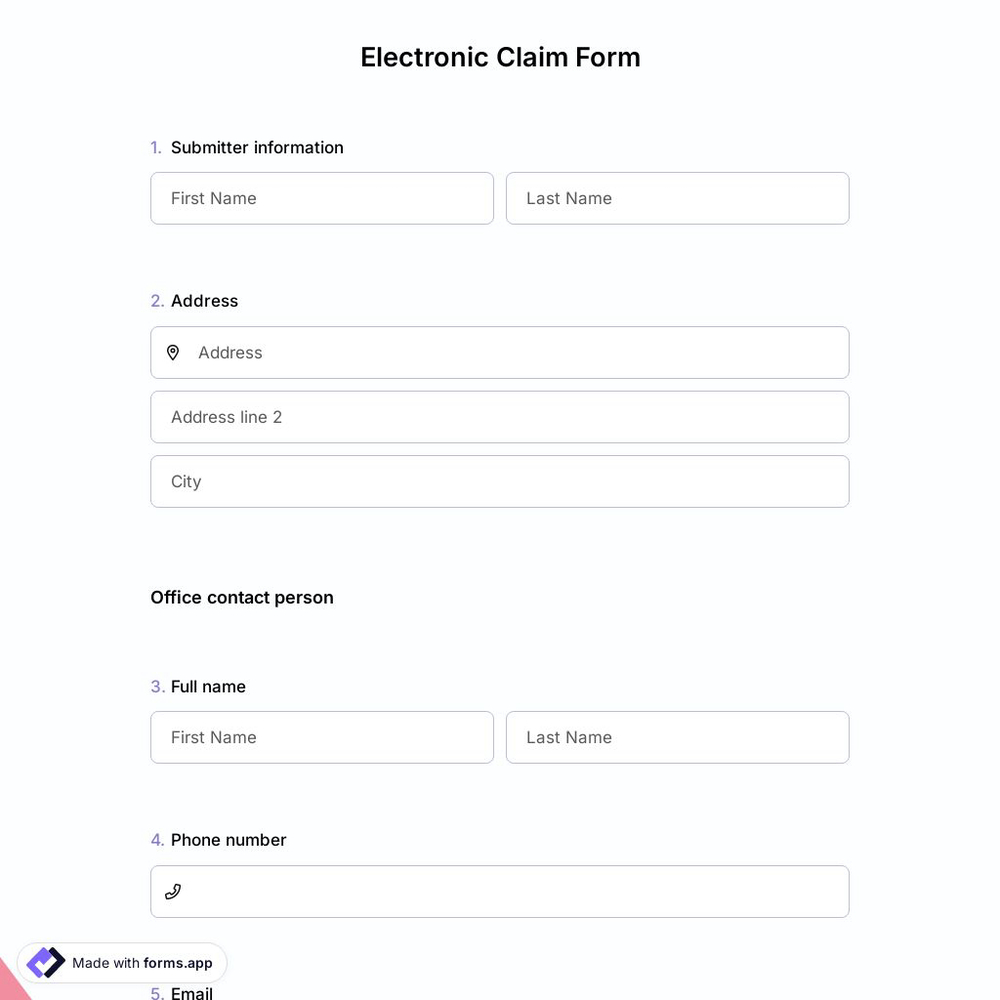Viewport: 1000px width, 1000px height.
Task: Click inside the Phone number input field
Action: pyautogui.click(x=500, y=891)
